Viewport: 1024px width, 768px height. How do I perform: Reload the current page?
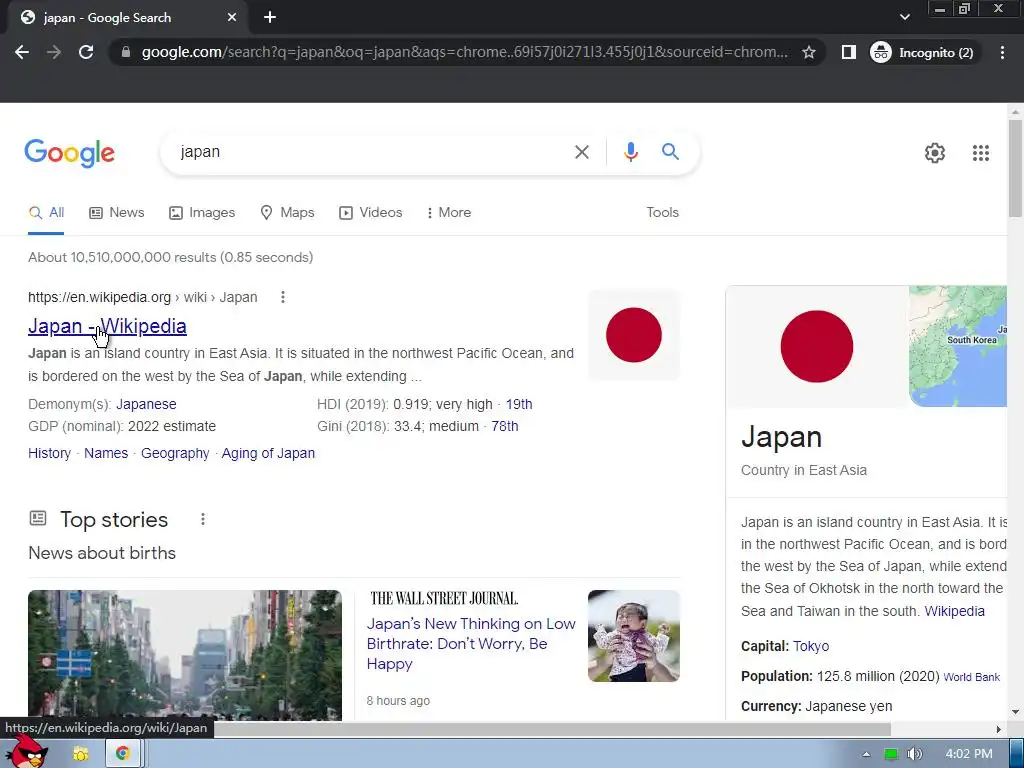tap(86, 52)
